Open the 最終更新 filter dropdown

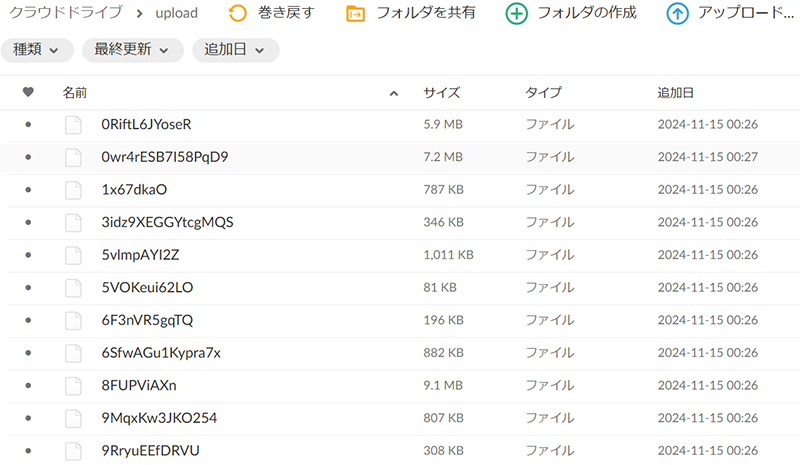pyautogui.click(x=132, y=49)
